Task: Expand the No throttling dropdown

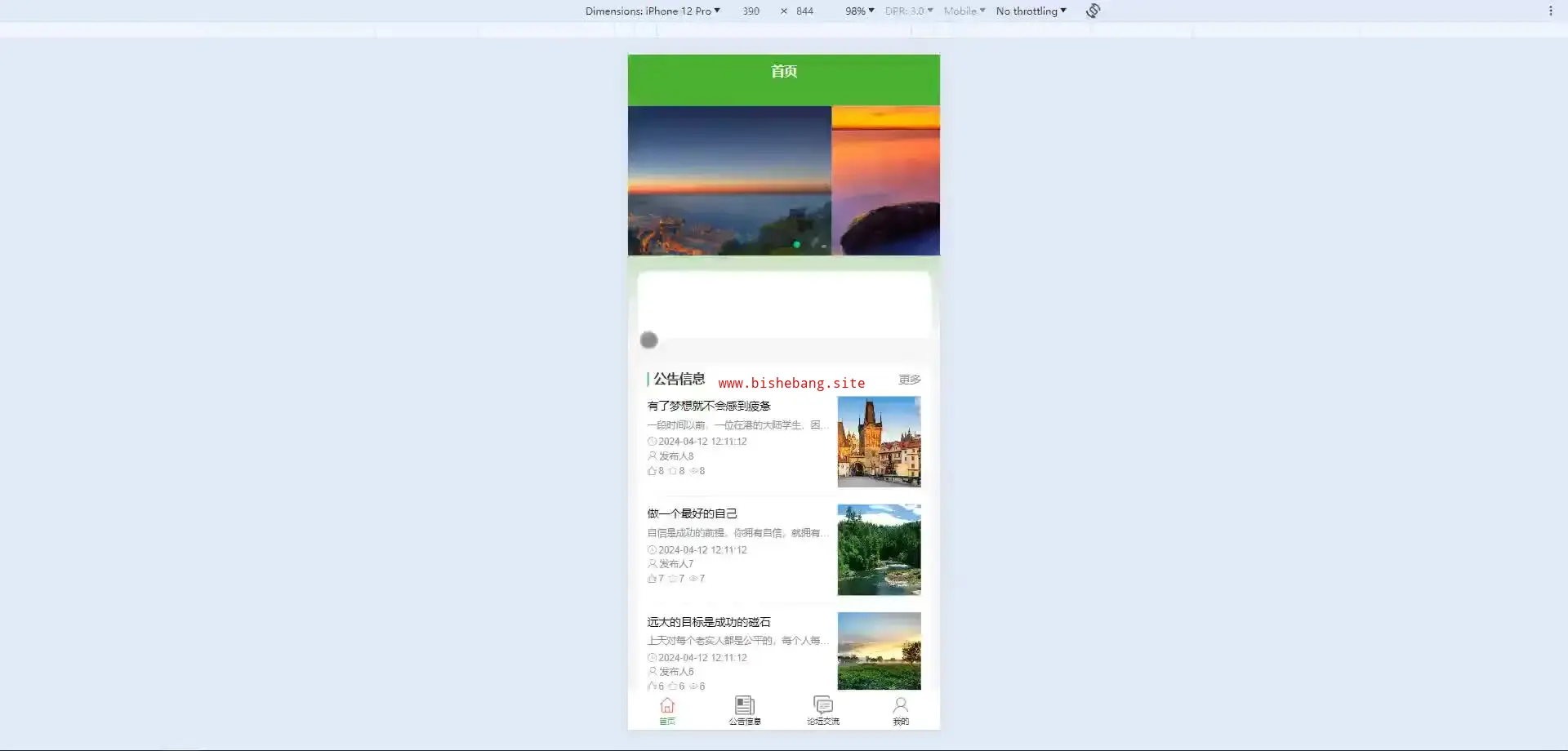Action: click(x=1031, y=11)
